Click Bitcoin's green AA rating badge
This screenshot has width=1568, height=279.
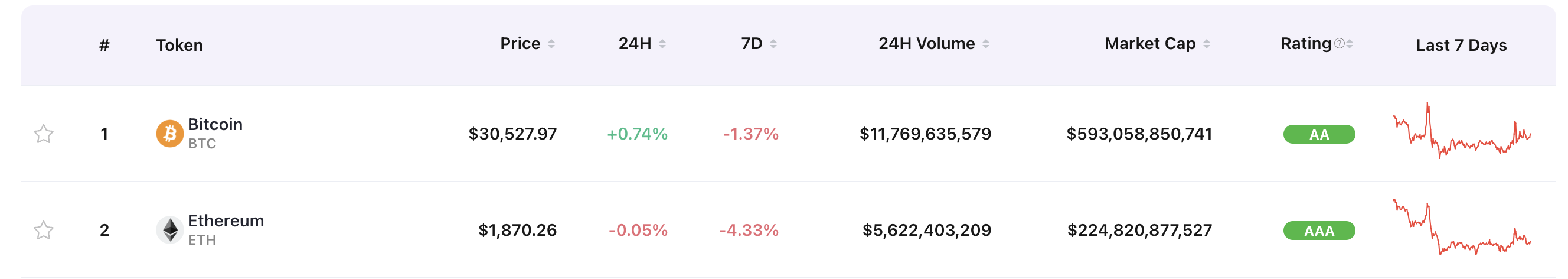pos(1318,134)
